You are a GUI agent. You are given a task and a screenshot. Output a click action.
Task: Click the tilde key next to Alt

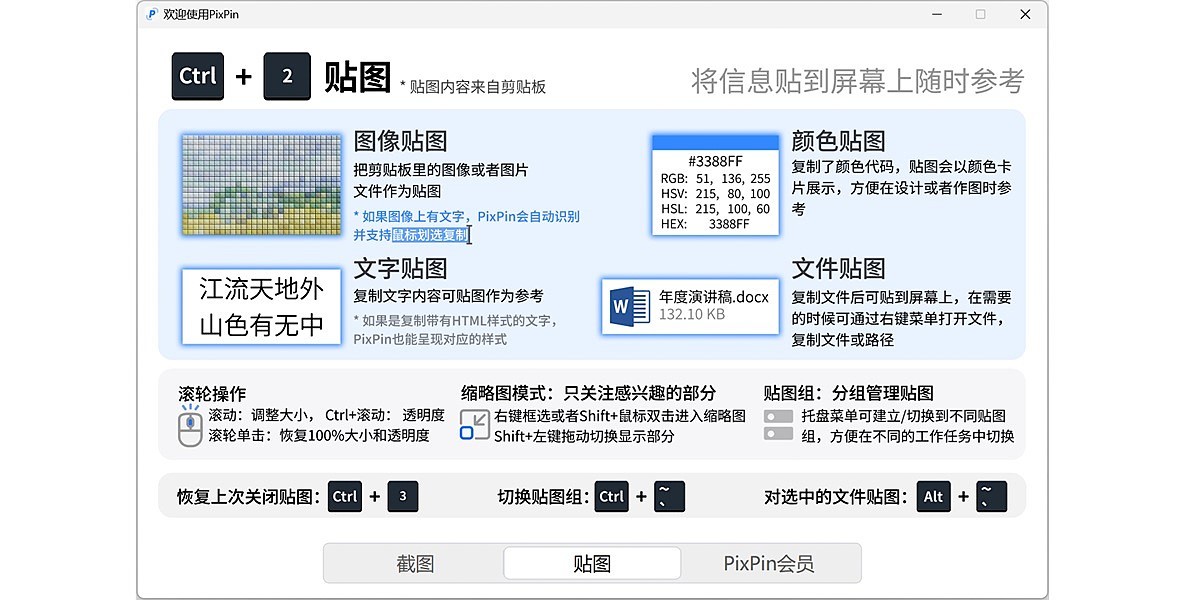[991, 496]
